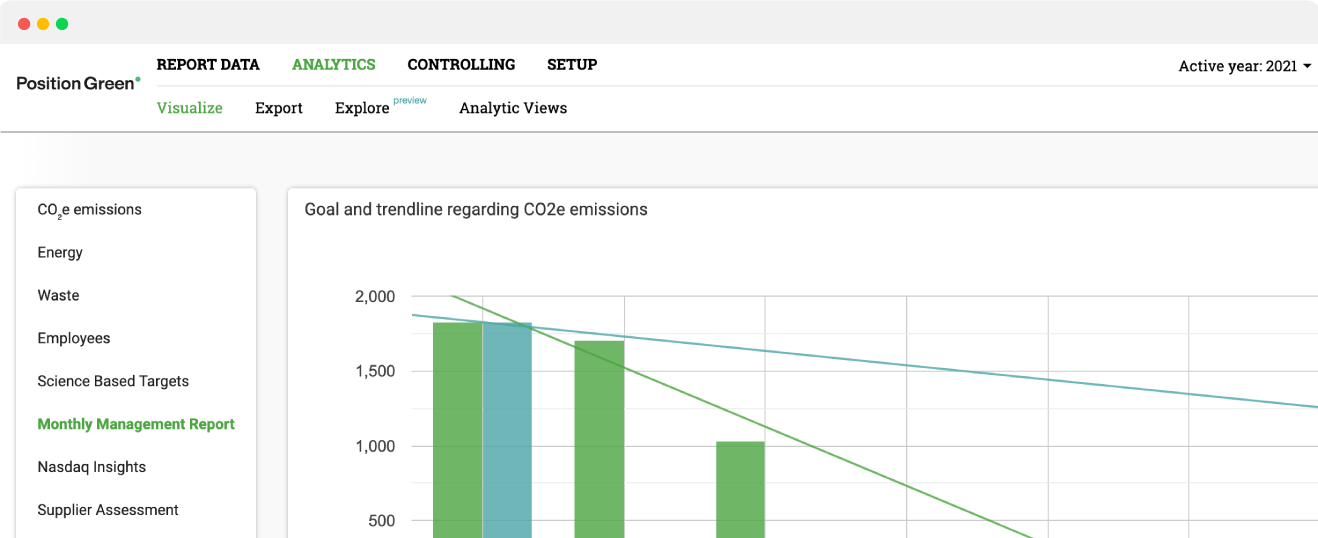
Task: Click the Position Green logo
Action: 78,83
